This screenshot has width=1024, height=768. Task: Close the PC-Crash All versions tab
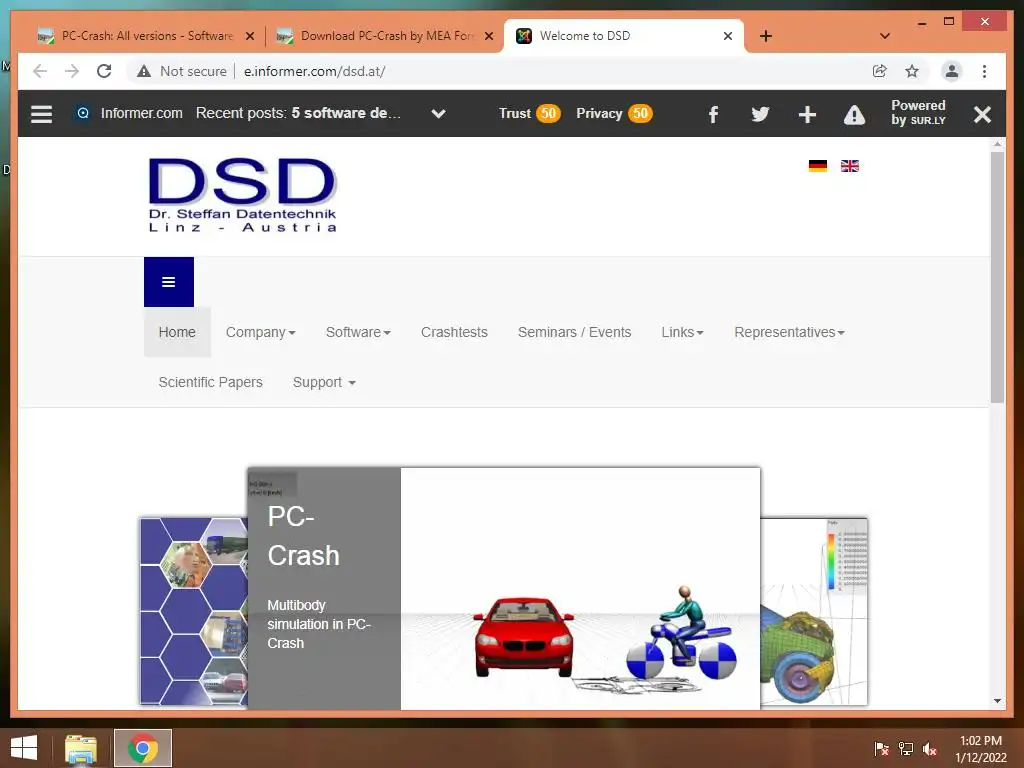click(x=249, y=37)
